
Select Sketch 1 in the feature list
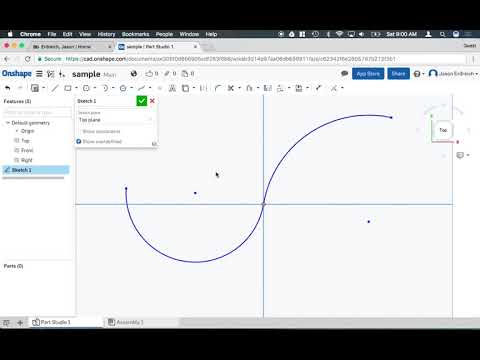click(x=36, y=170)
